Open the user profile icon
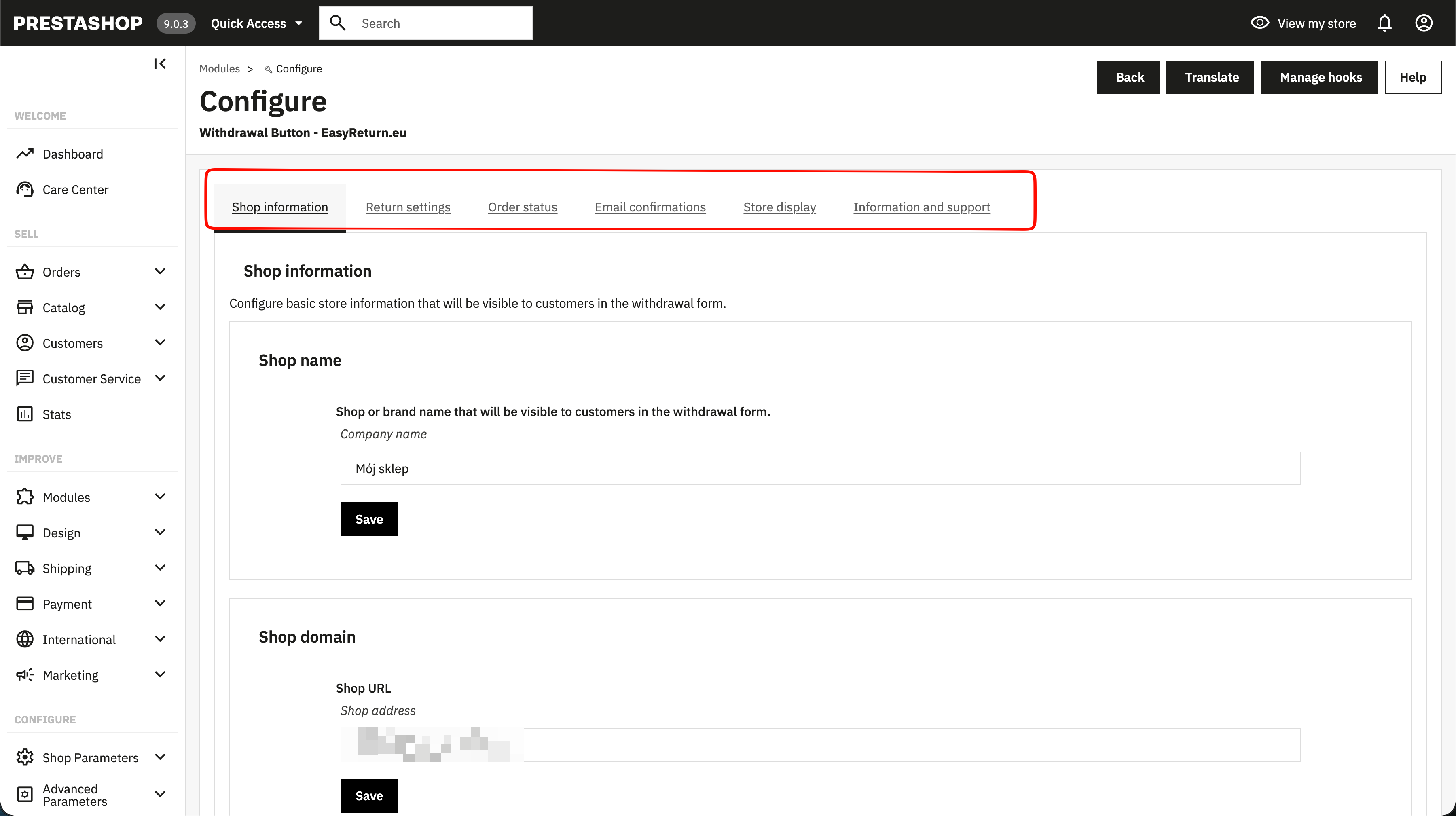Screen dimensions: 1456x816 [1423, 23]
